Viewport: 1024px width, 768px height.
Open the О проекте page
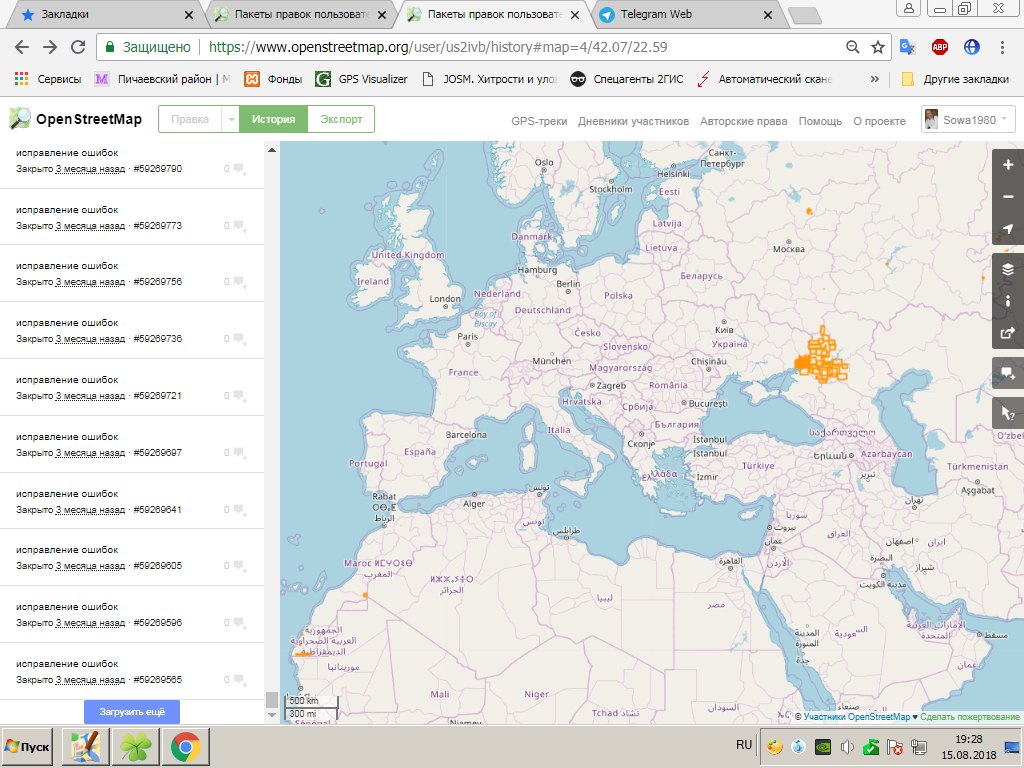(x=879, y=121)
